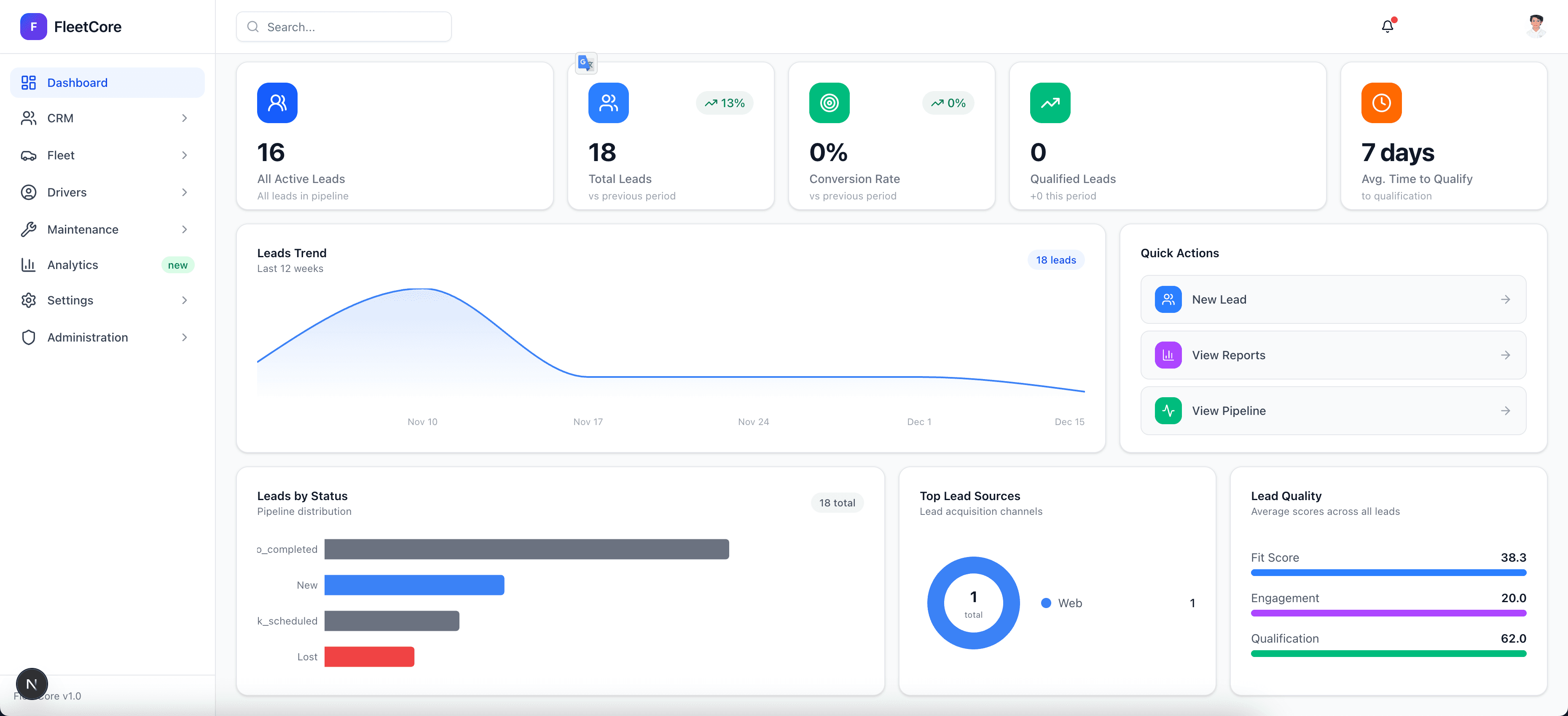Click the FleetCore logo icon
Image resolution: width=1568 pixels, height=716 pixels.
point(33,26)
